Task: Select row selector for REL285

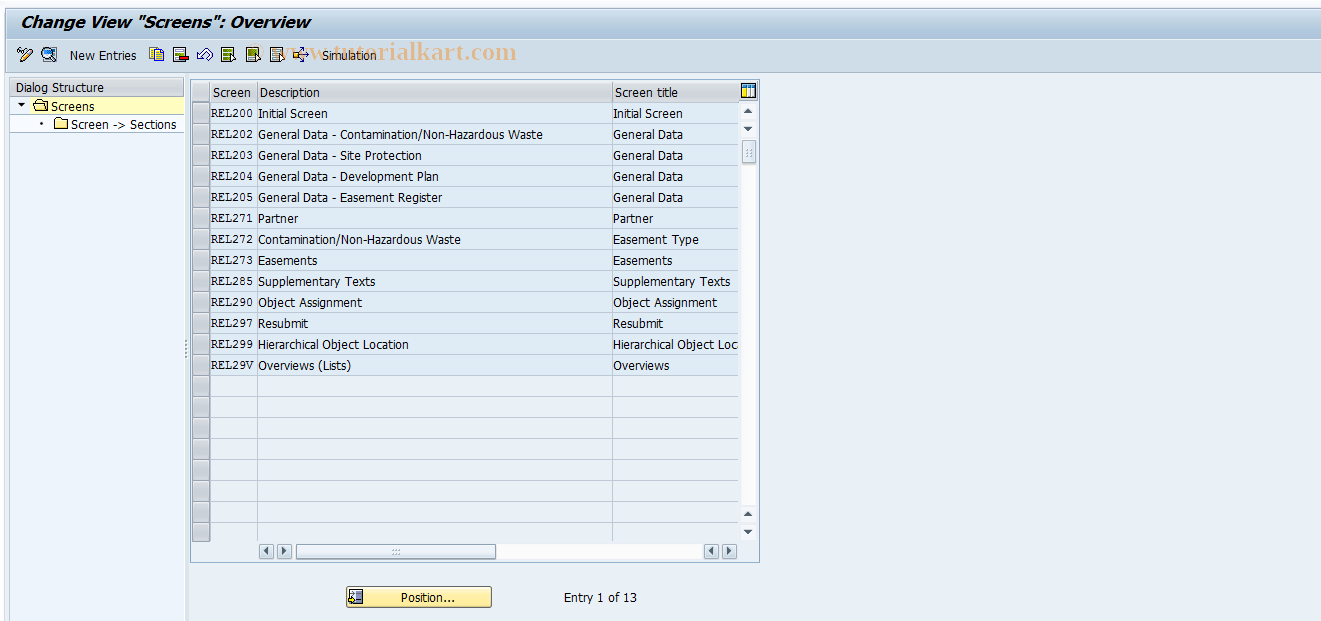Action: click(201, 281)
